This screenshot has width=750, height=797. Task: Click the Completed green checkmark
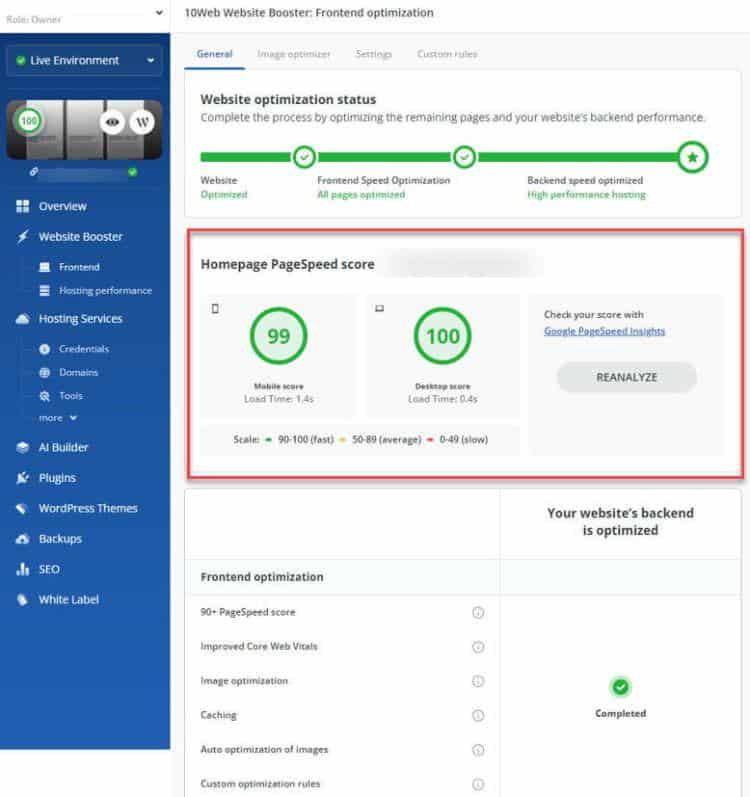click(620, 687)
